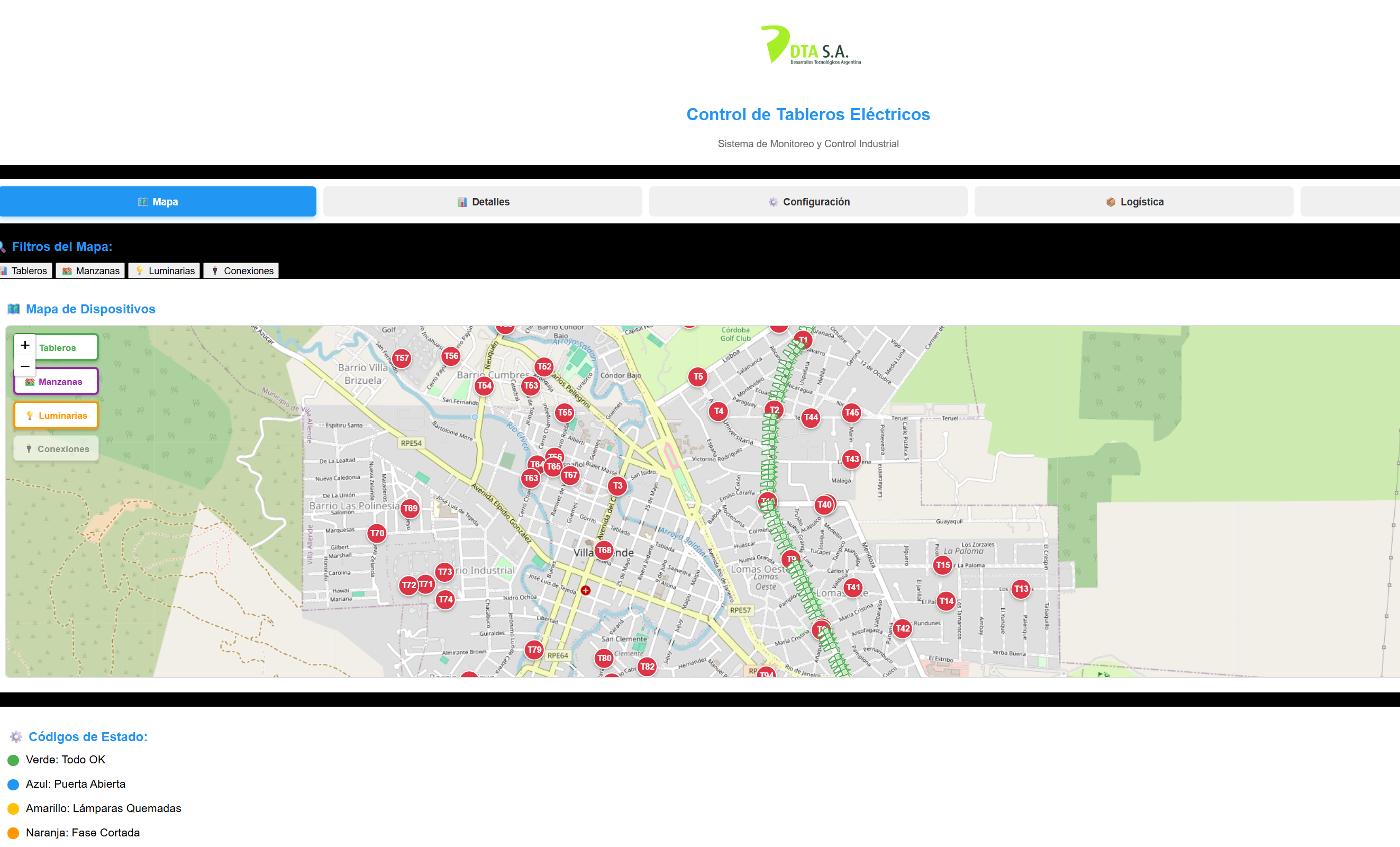Viewport: 1400px width, 847px height.
Task: Select marker T79 on the map
Action: [534, 649]
